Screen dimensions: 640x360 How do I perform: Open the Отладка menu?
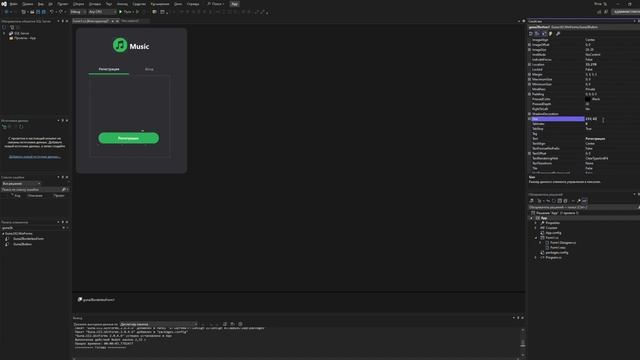(95, 4)
